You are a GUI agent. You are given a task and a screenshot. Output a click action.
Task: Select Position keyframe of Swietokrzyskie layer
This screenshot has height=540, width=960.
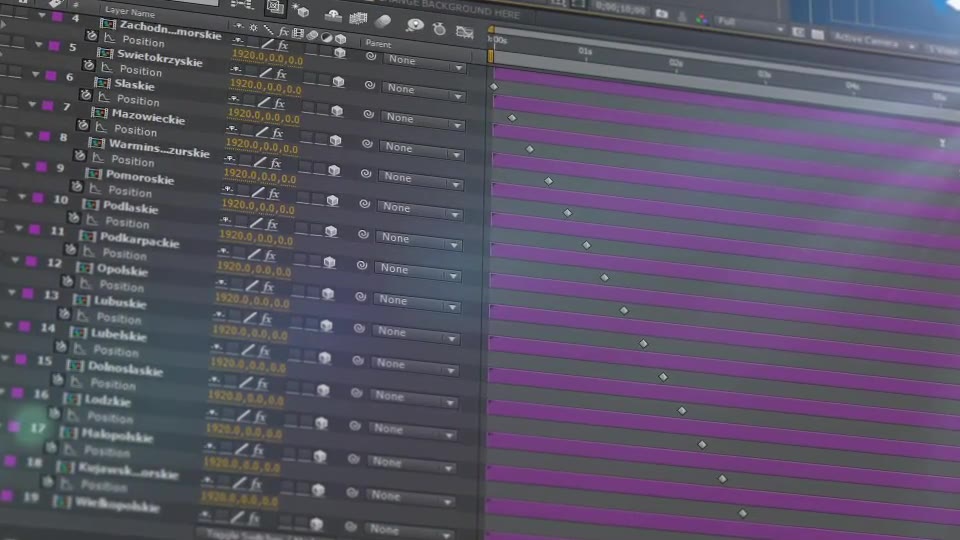512,118
